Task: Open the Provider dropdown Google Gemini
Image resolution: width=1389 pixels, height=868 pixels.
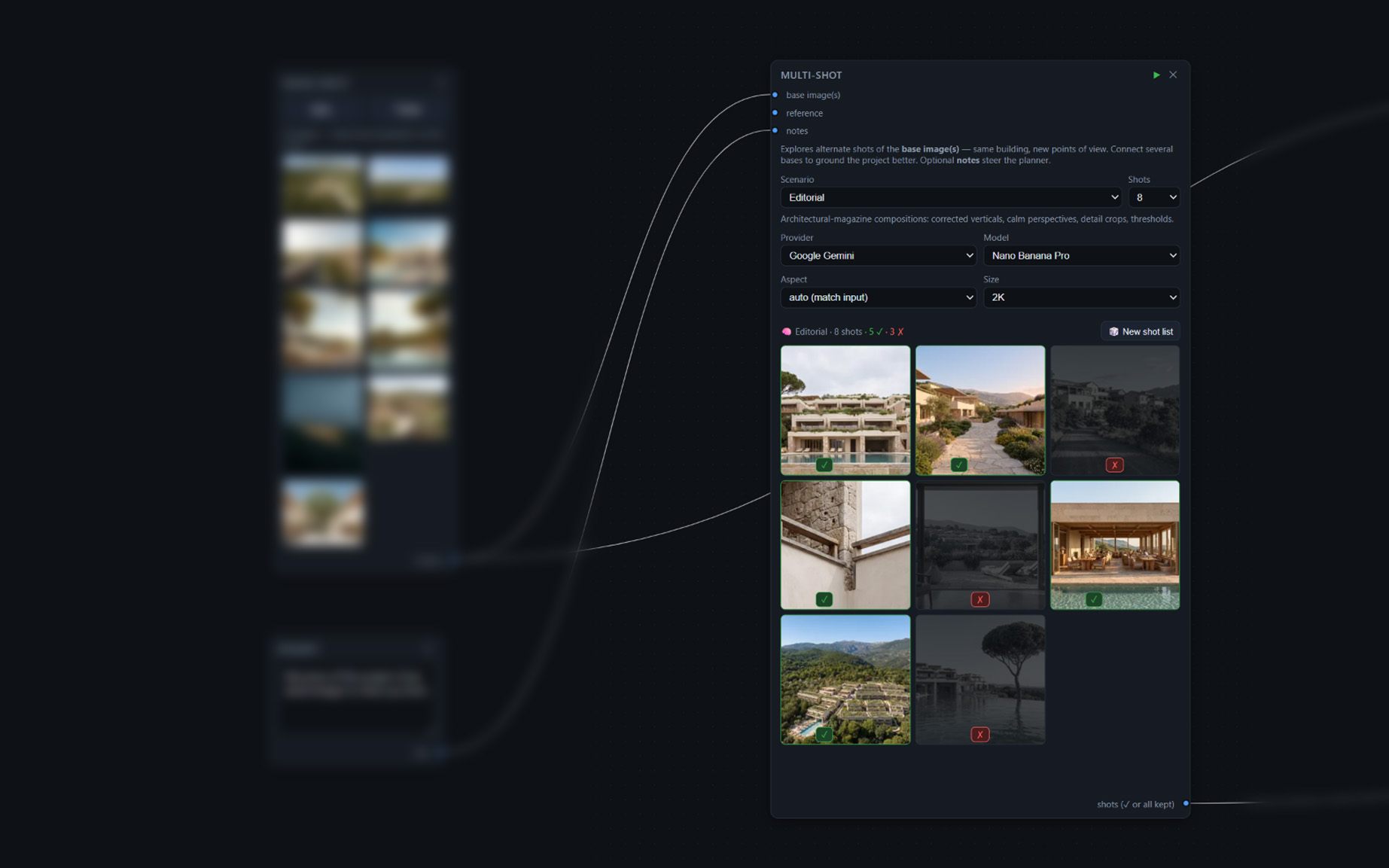Action: click(x=879, y=255)
